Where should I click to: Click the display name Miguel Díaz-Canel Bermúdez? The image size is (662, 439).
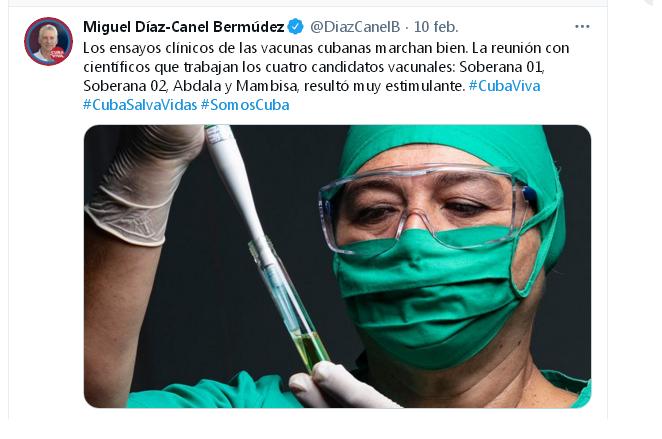184,27
